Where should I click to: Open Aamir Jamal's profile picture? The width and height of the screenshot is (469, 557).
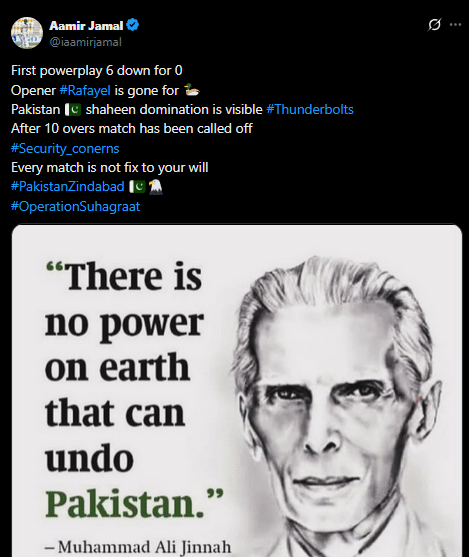(27, 33)
